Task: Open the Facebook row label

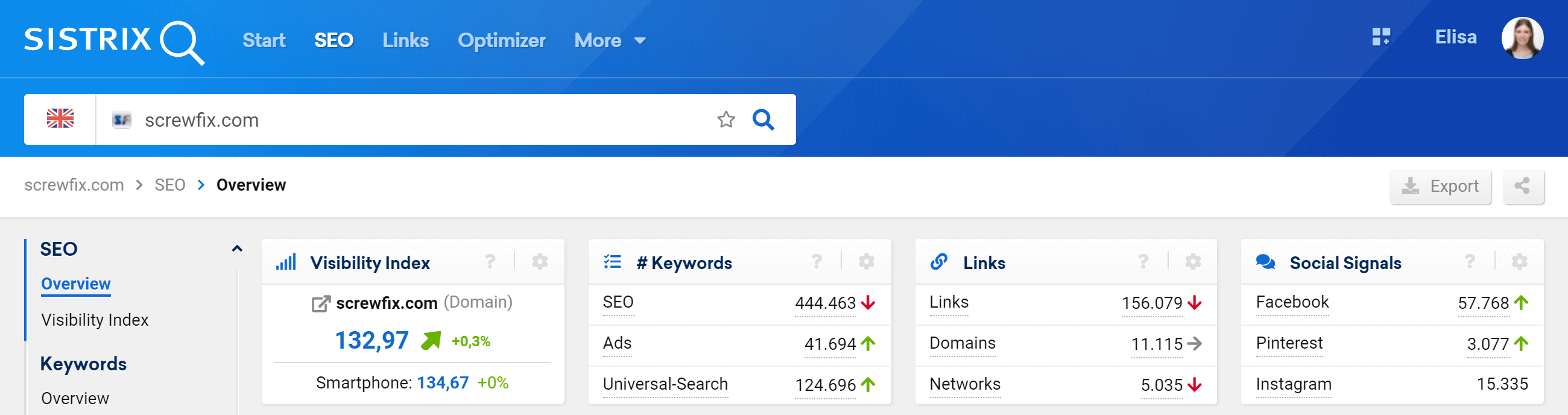Action: (x=1292, y=302)
